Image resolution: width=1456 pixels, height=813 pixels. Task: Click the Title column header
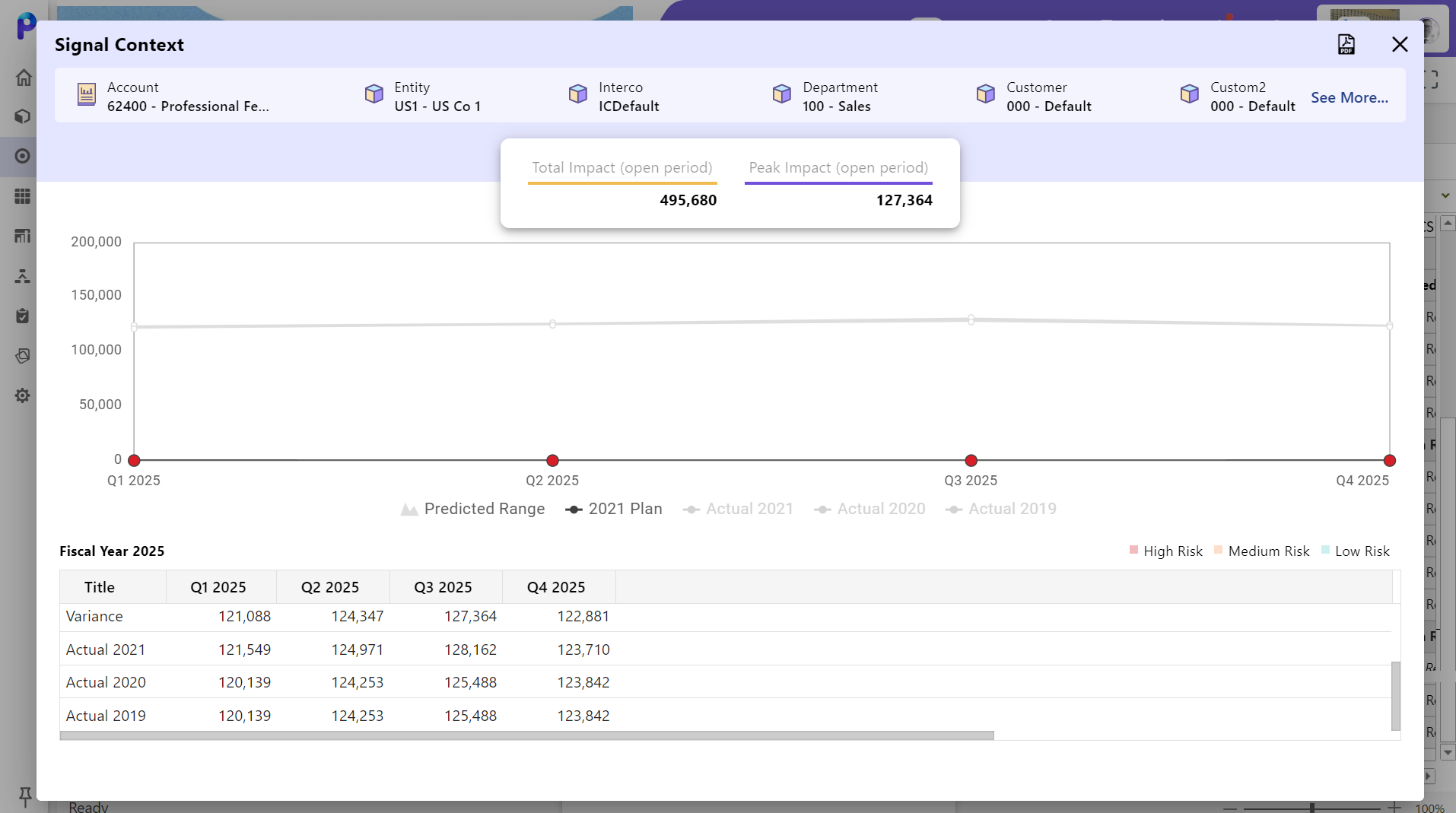[x=113, y=587]
